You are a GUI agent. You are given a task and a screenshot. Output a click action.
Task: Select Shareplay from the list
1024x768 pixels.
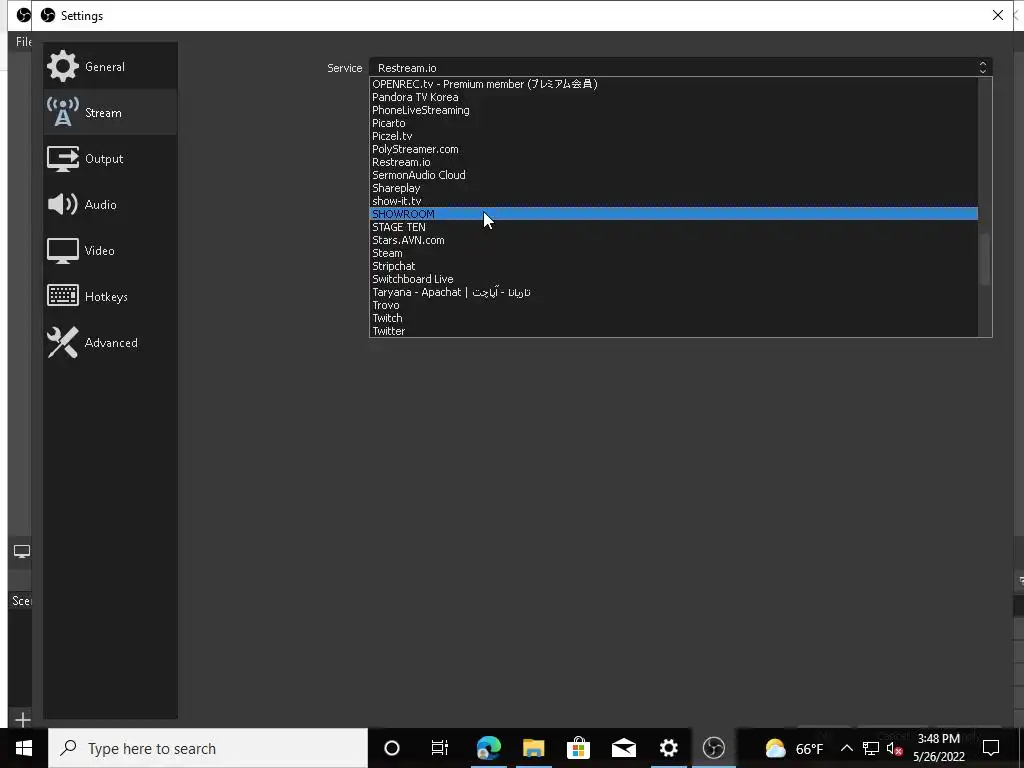tap(673, 188)
